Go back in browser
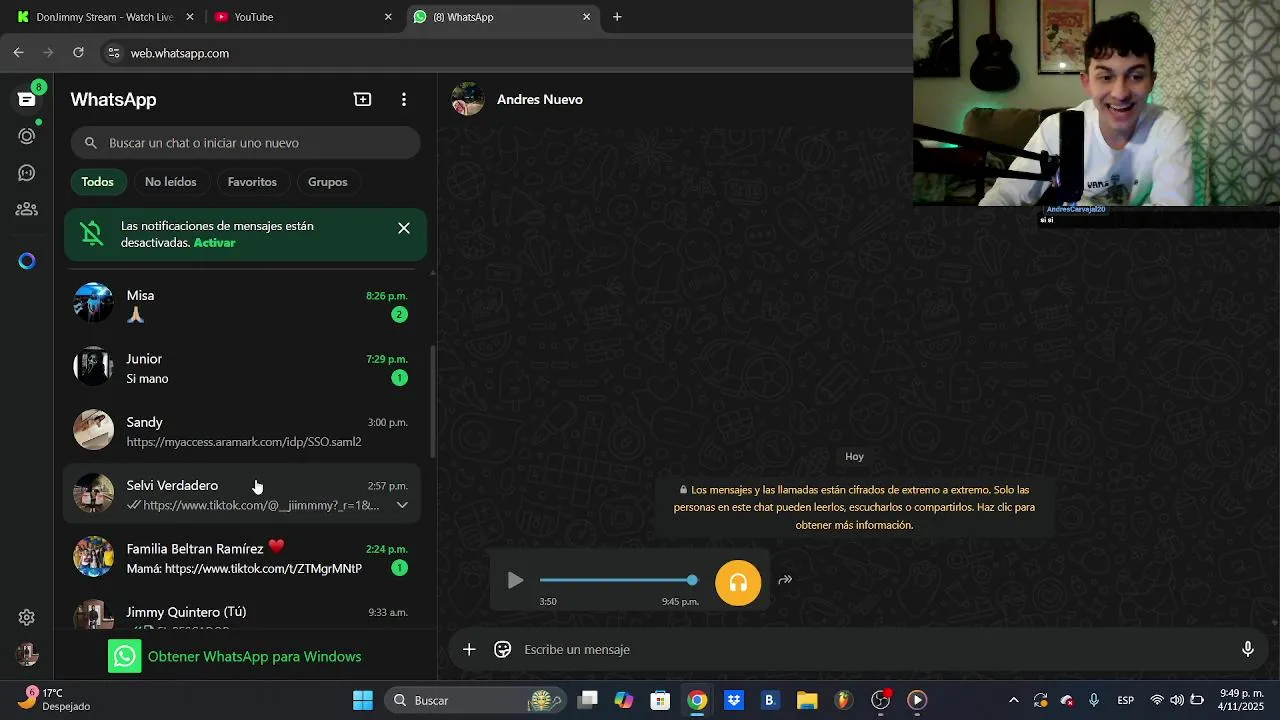1280x720 pixels. click(x=18, y=53)
